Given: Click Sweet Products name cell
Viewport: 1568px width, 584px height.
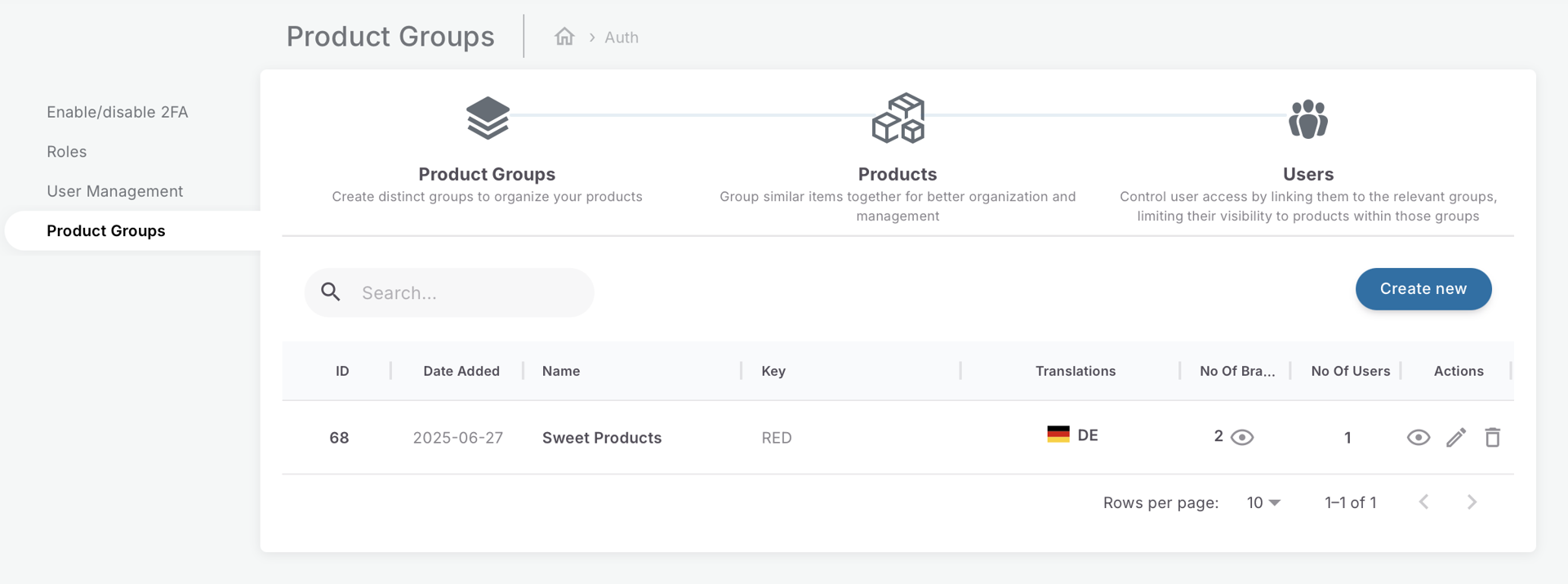Looking at the screenshot, I should [602, 438].
